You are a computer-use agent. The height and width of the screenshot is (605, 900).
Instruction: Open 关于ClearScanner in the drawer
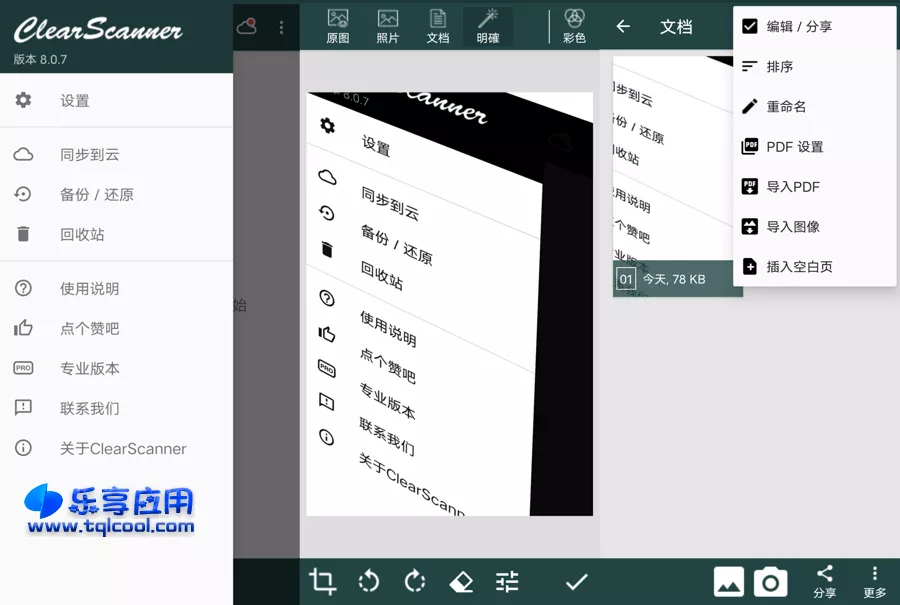pos(117,448)
